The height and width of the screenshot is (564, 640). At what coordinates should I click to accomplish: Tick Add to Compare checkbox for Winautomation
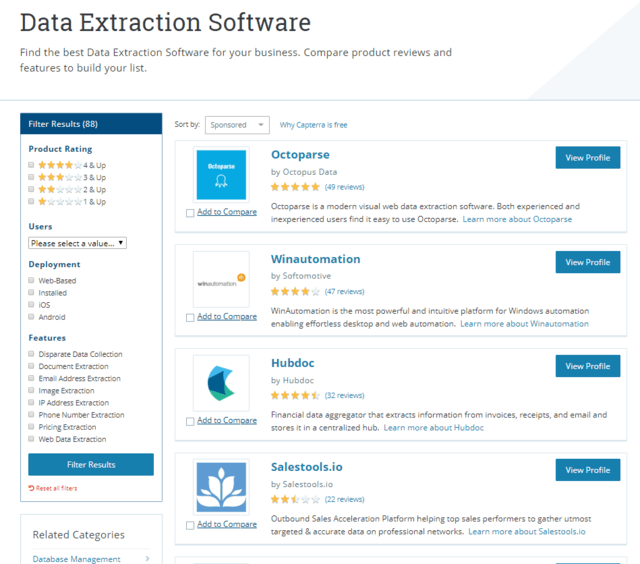190,318
